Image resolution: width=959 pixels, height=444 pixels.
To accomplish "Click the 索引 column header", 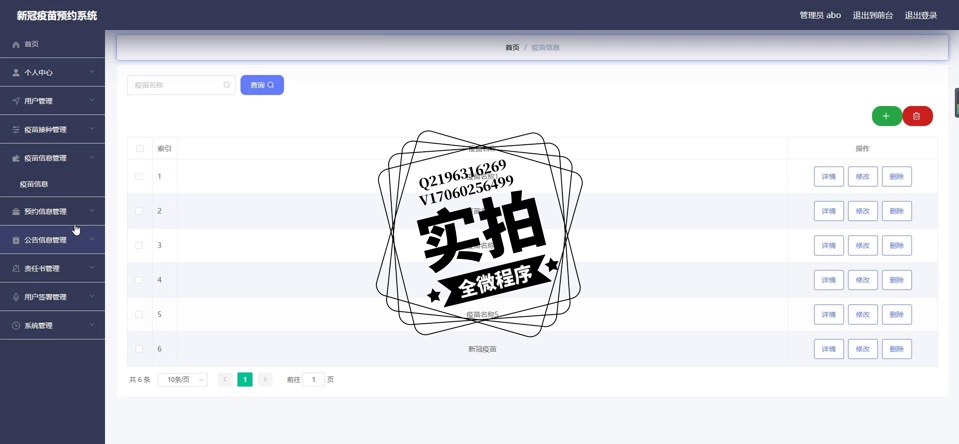I will click(x=164, y=149).
